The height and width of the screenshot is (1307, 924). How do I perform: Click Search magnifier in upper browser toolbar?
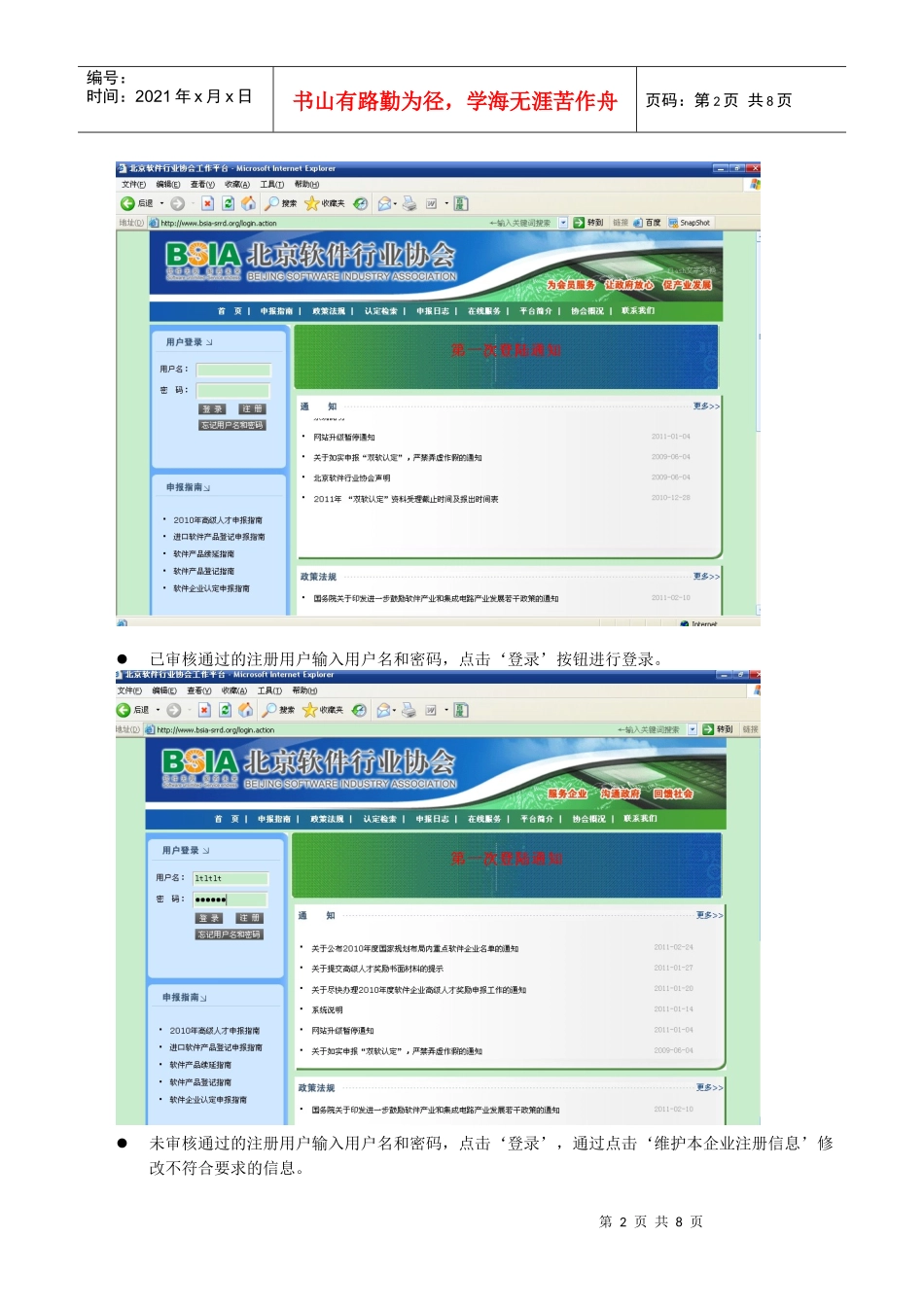click(271, 203)
